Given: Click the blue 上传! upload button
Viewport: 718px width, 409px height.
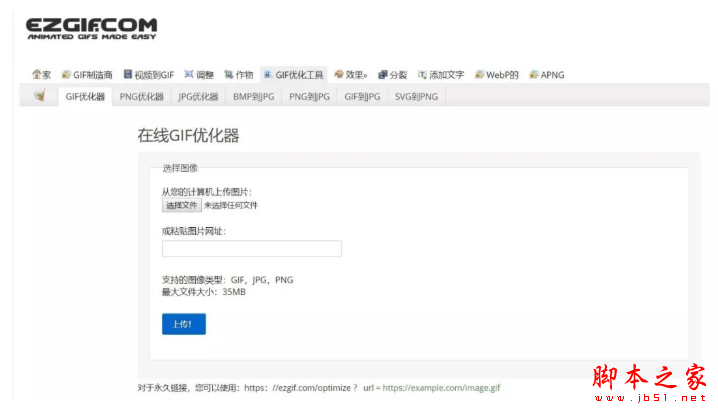Looking at the screenshot, I should [184, 324].
